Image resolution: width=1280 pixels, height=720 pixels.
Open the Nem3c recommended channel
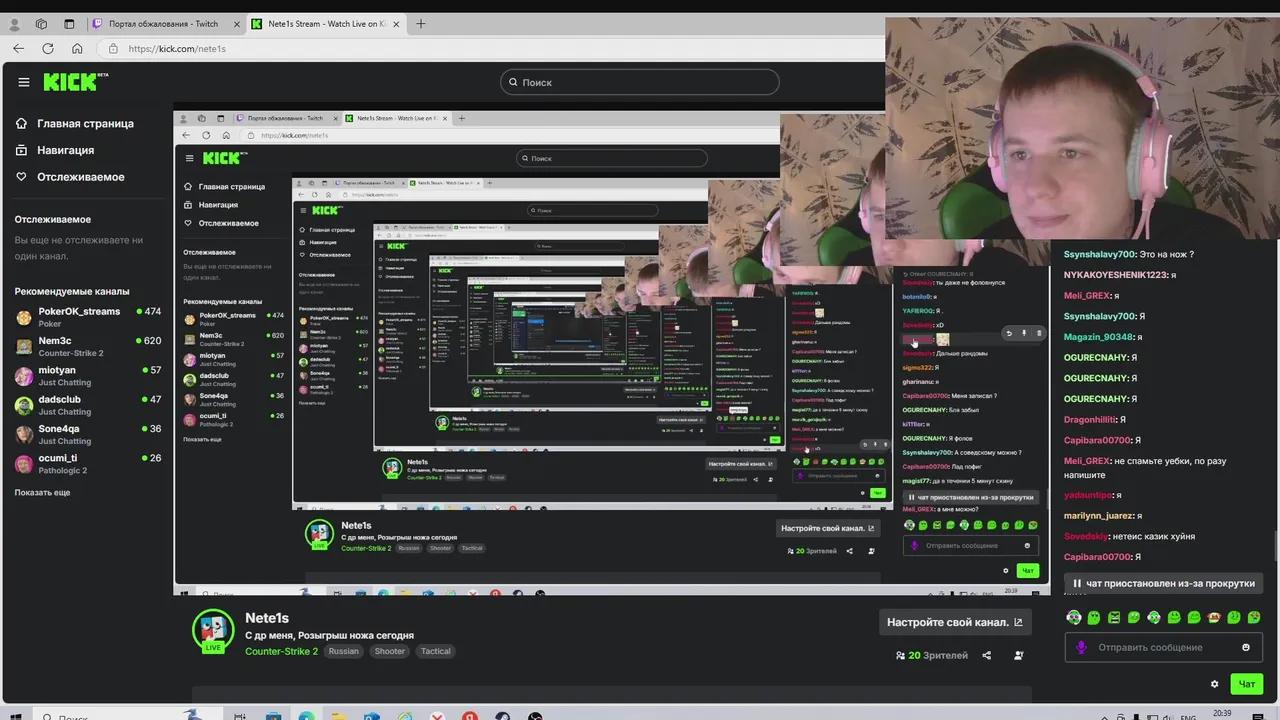tap(88, 346)
